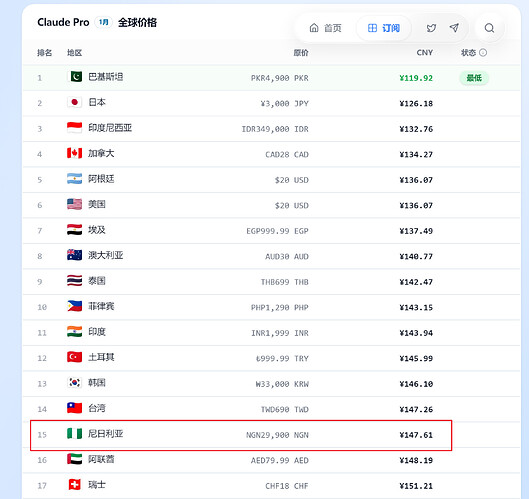Click the Telegram paper plane icon
Image resolution: width=529 pixels, height=499 pixels.
(x=454, y=28)
